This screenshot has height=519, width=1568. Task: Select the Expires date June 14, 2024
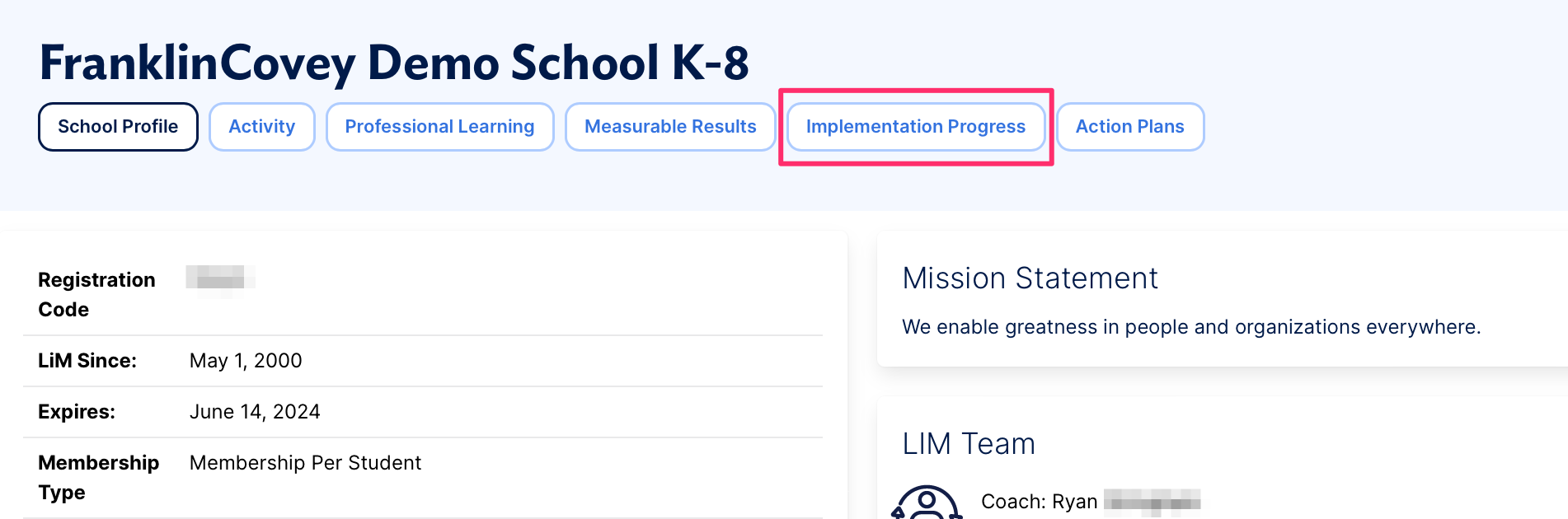coord(255,412)
